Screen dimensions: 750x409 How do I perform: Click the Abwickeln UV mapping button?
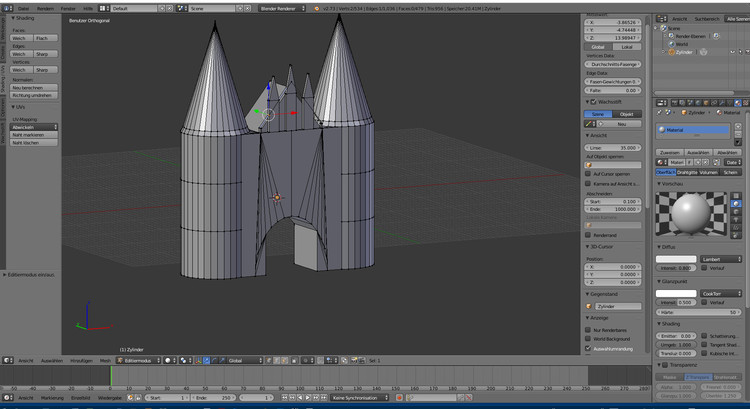31,127
